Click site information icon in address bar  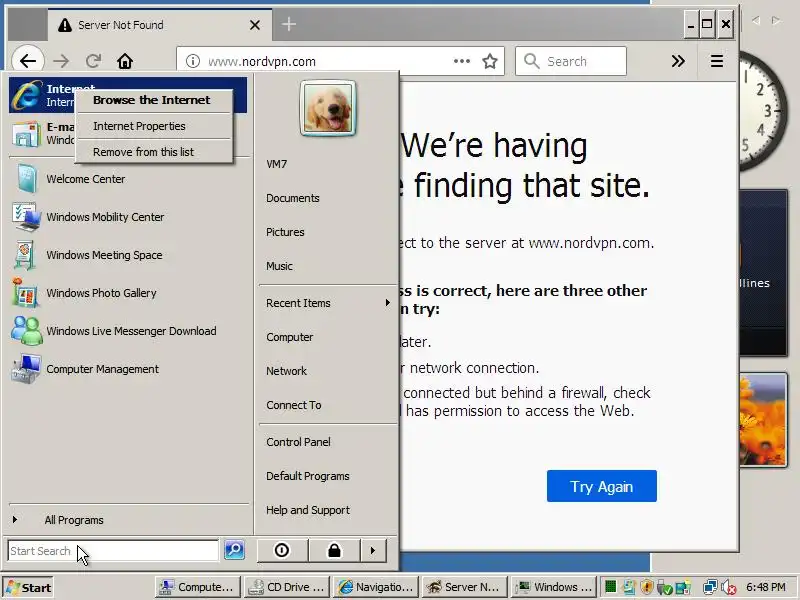[193, 61]
